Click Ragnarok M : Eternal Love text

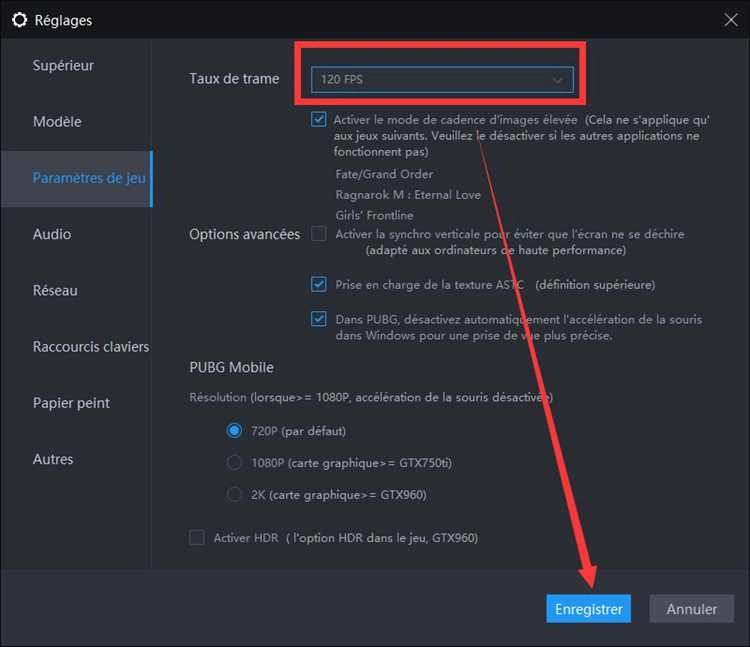coord(408,195)
